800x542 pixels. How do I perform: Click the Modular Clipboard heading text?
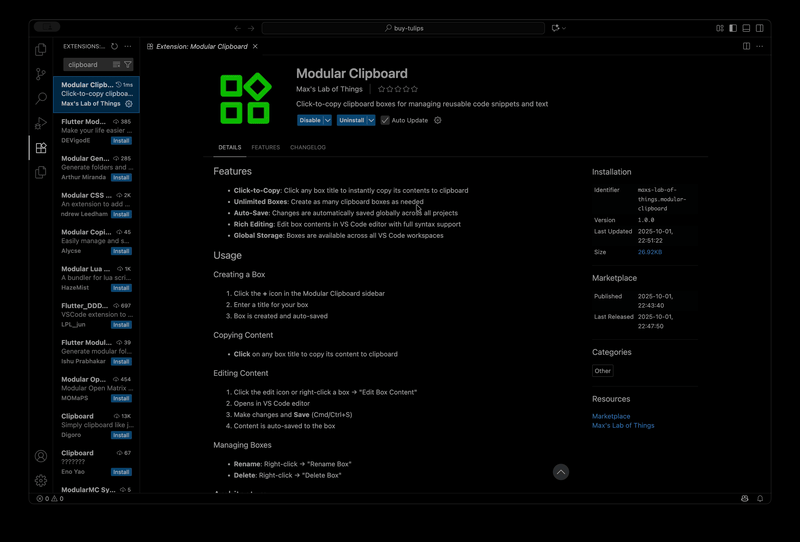coord(352,73)
